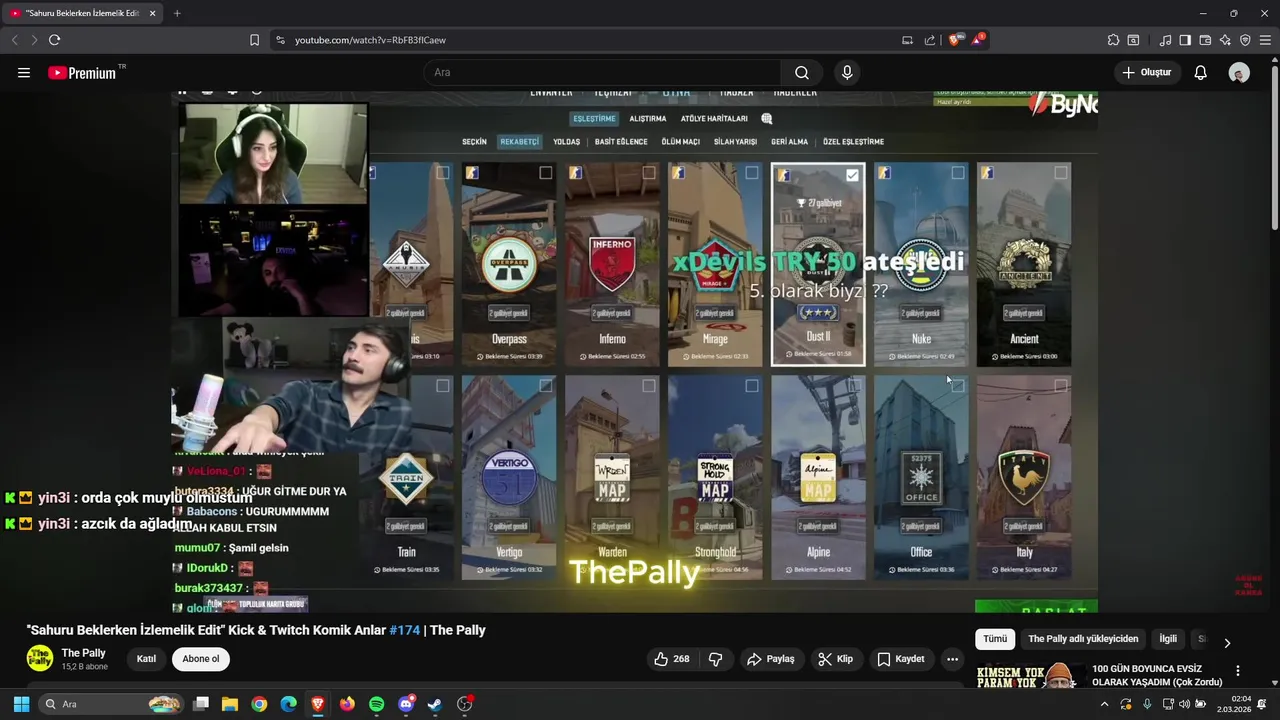Click the Windows taskbar search box
Screen dimensions: 1280x720
(111, 704)
